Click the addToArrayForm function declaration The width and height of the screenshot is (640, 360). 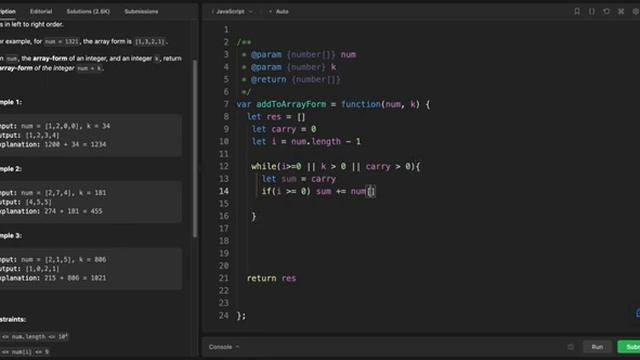[x=333, y=104]
